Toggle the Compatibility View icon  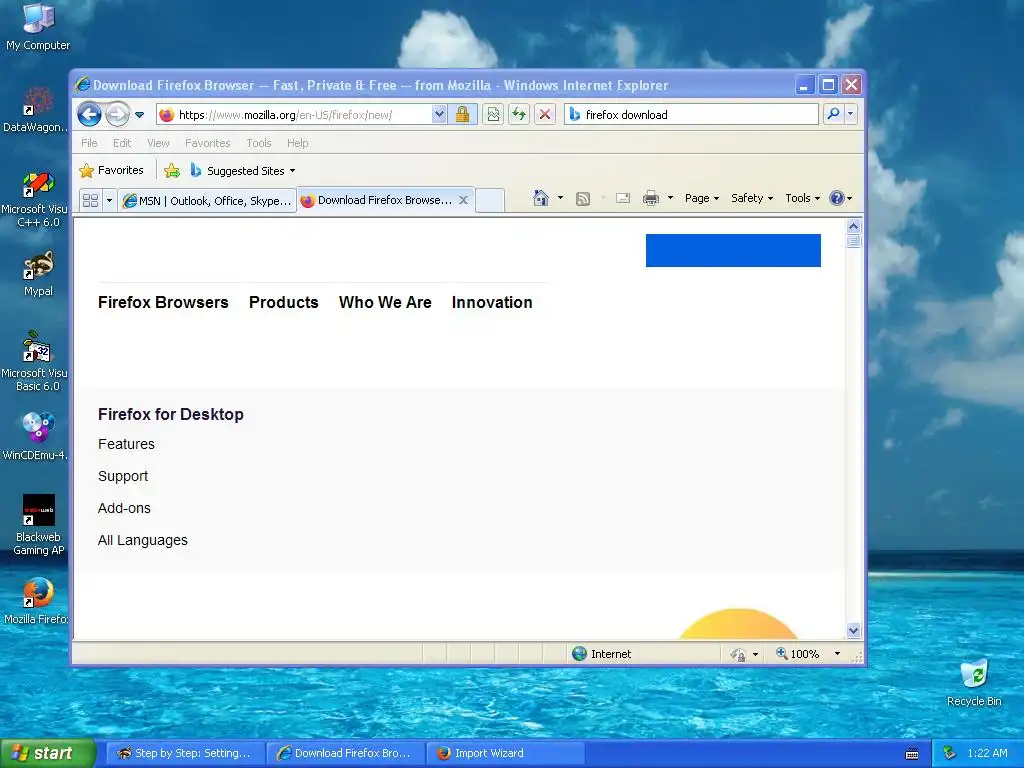click(x=493, y=114)
